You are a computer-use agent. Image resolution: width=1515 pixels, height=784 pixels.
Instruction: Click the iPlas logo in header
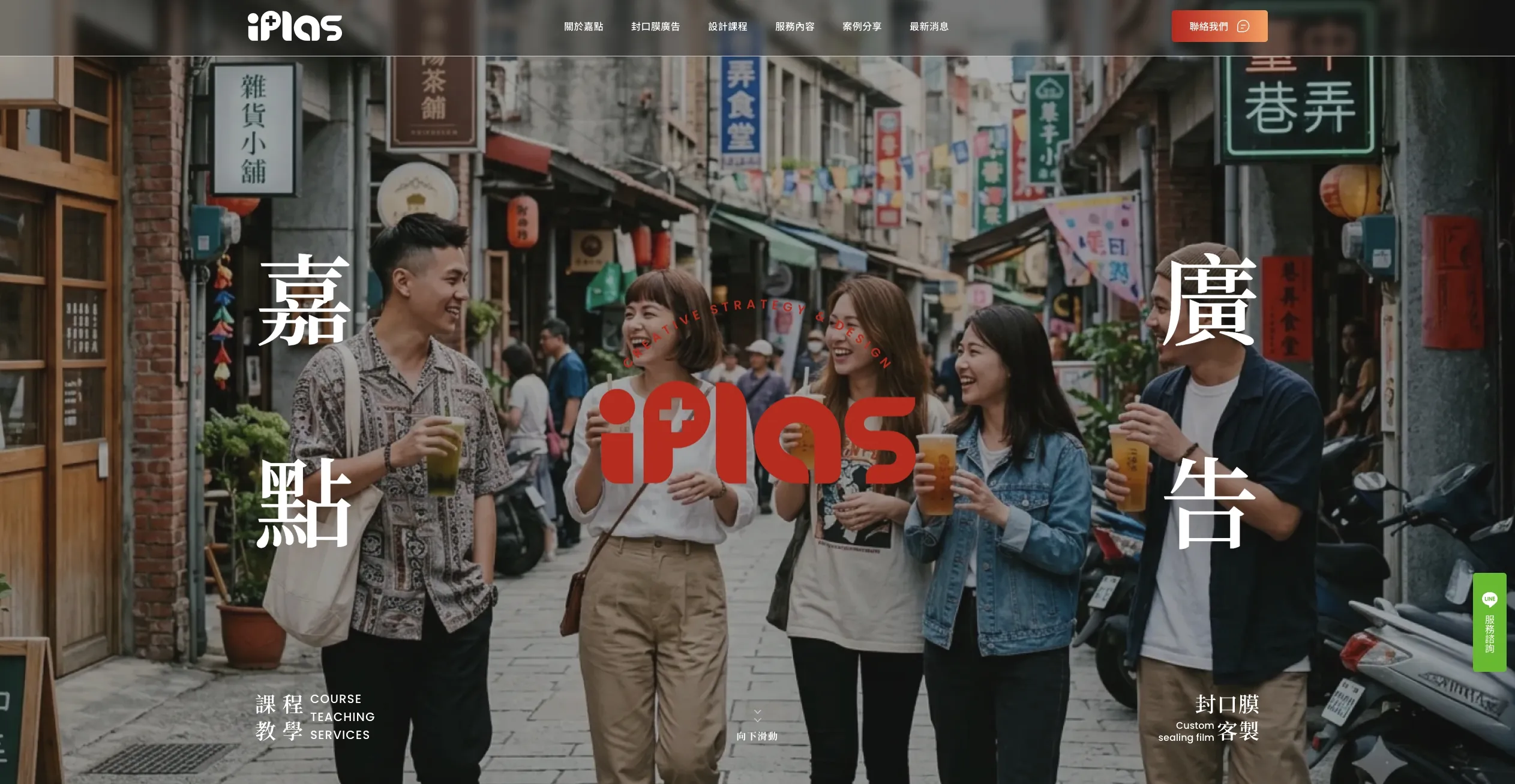coord(295,27)
